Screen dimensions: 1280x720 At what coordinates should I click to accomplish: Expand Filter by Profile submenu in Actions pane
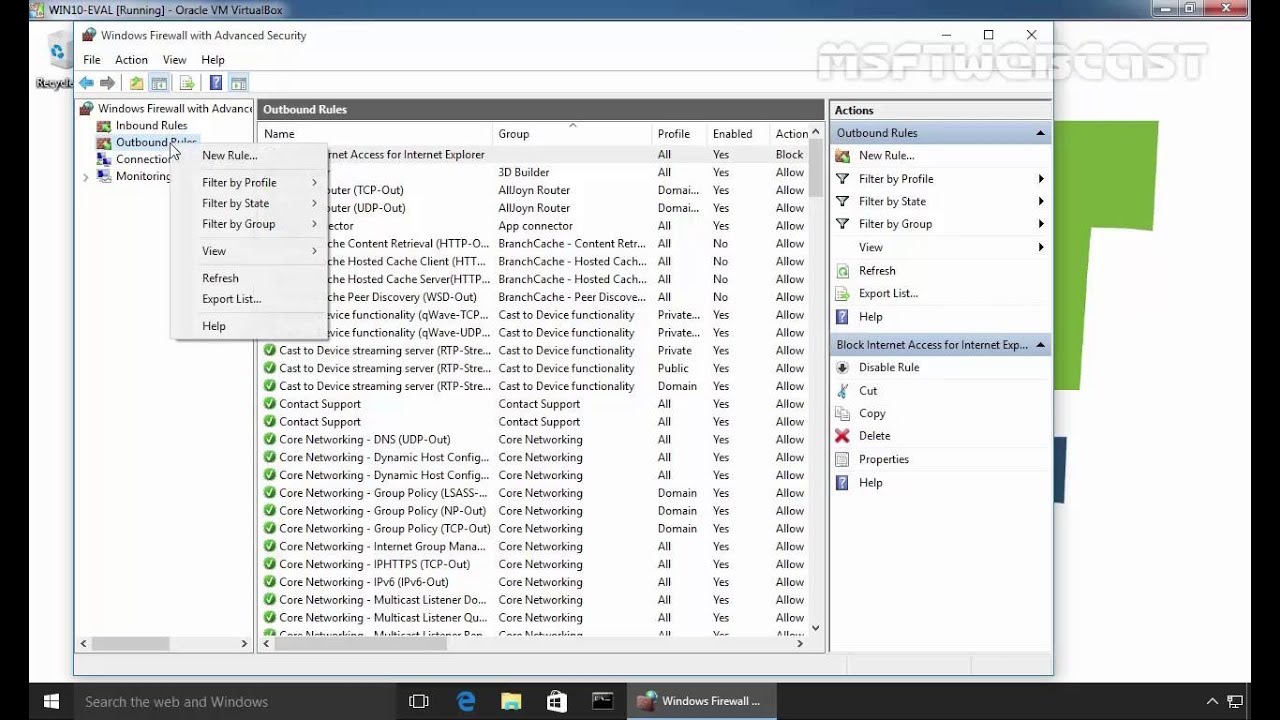[x=1040, y=179]
